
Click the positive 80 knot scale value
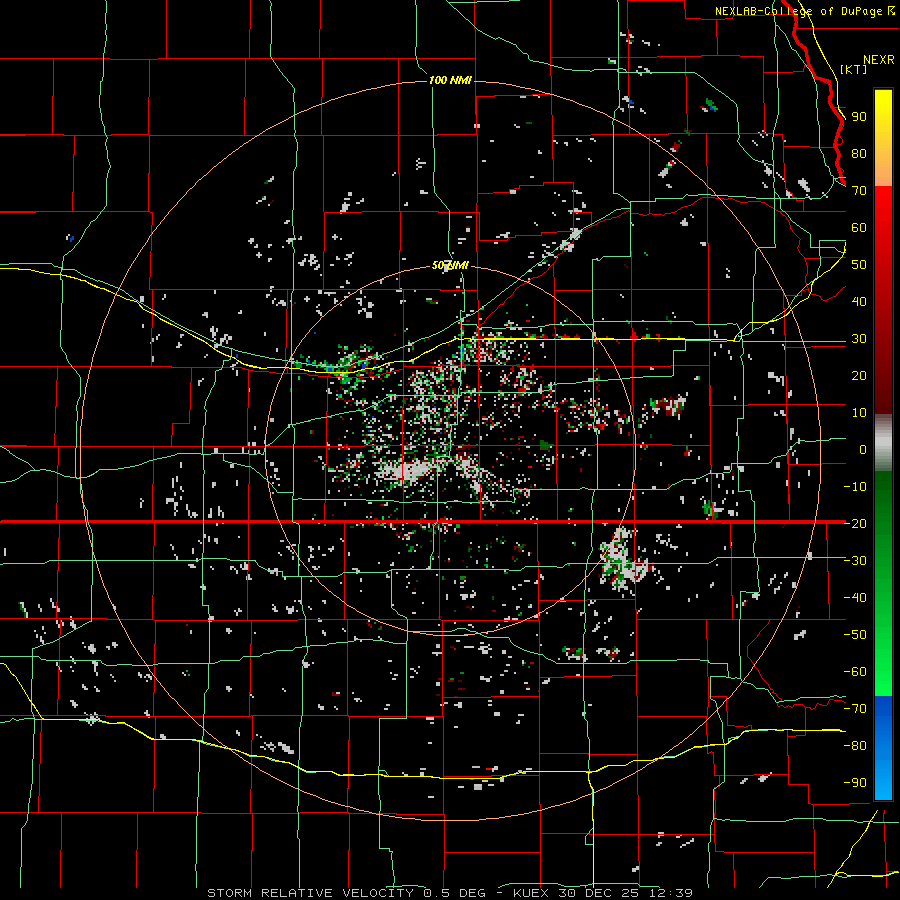(859, 154)
